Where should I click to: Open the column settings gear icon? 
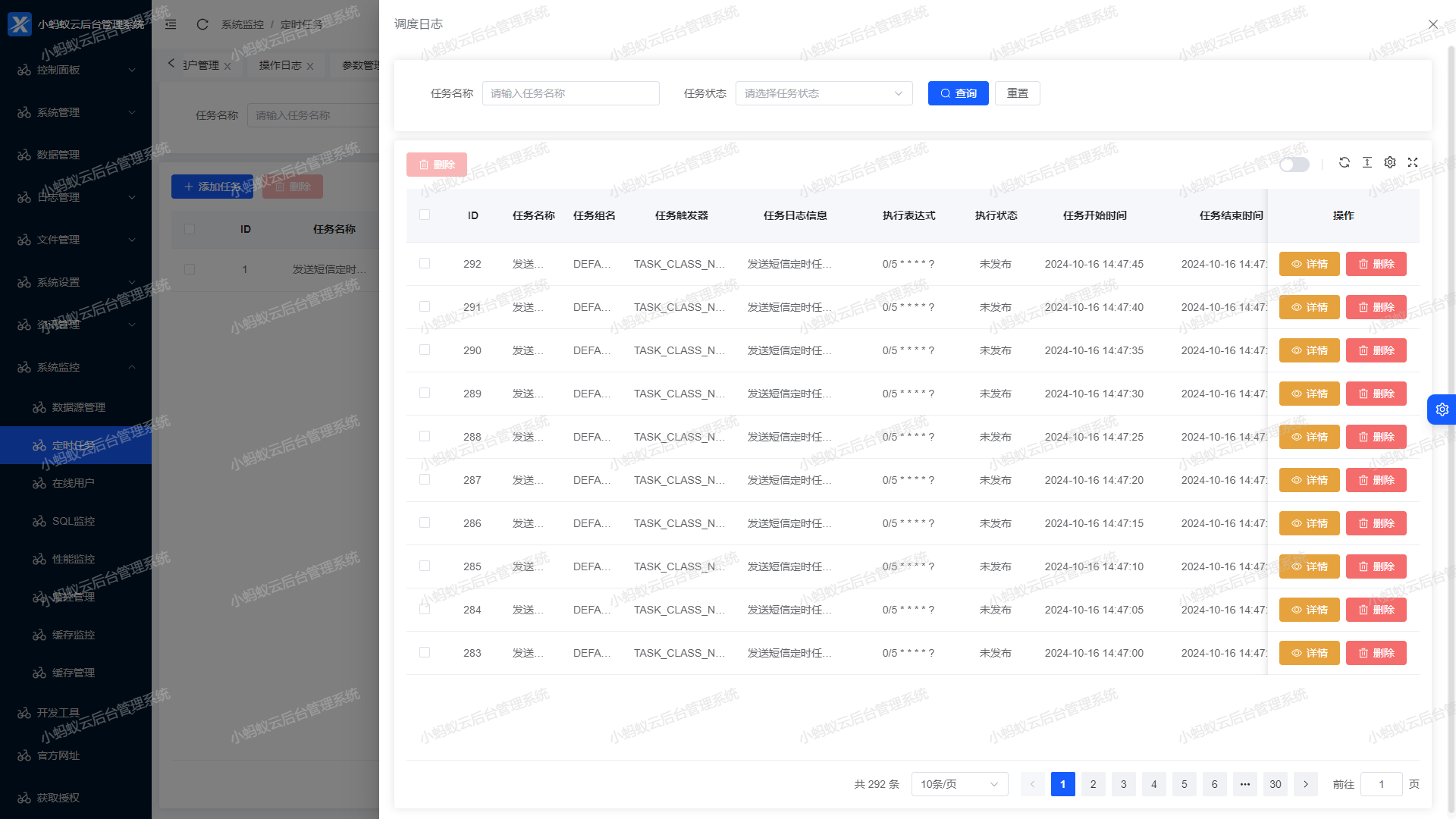(x=1389, y=162)
